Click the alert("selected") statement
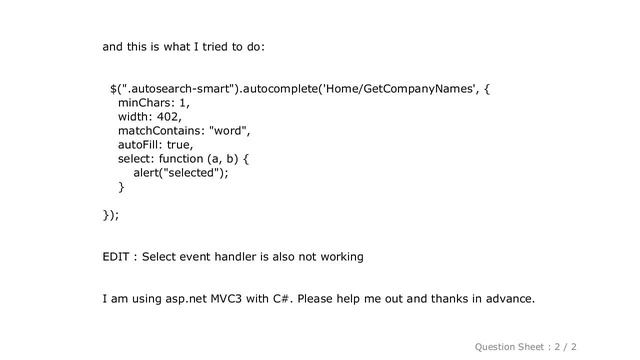 coord(181,173)
